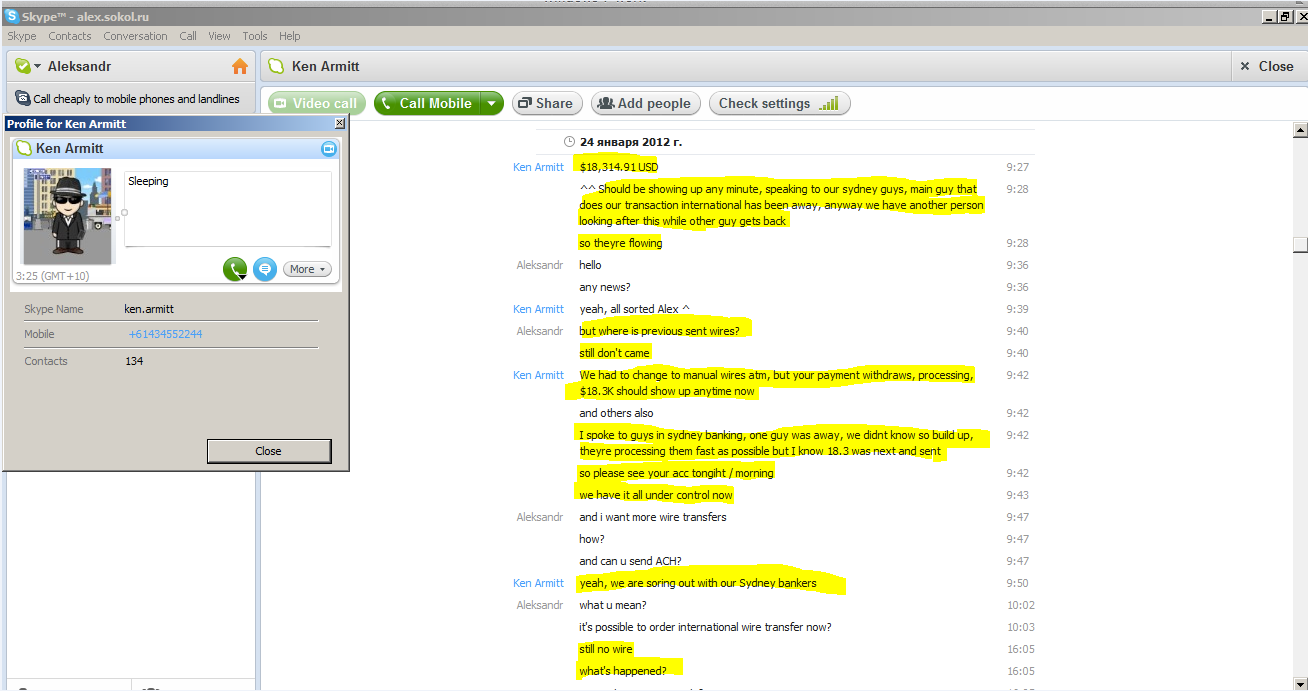Click the local time 3:25 (GMT+10)

coord(52,275)
